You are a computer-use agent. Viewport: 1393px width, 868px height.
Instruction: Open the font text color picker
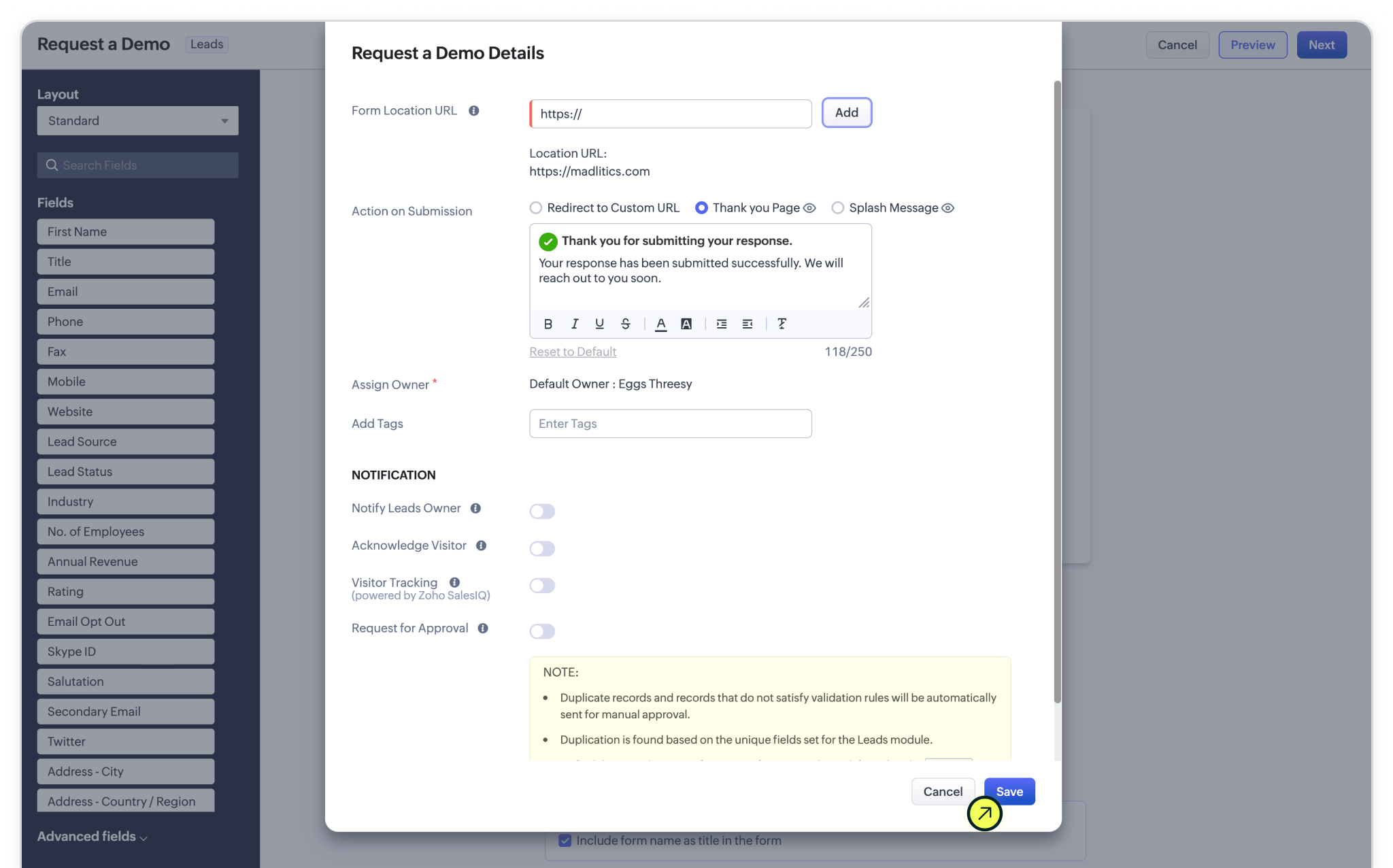(660, 324)
